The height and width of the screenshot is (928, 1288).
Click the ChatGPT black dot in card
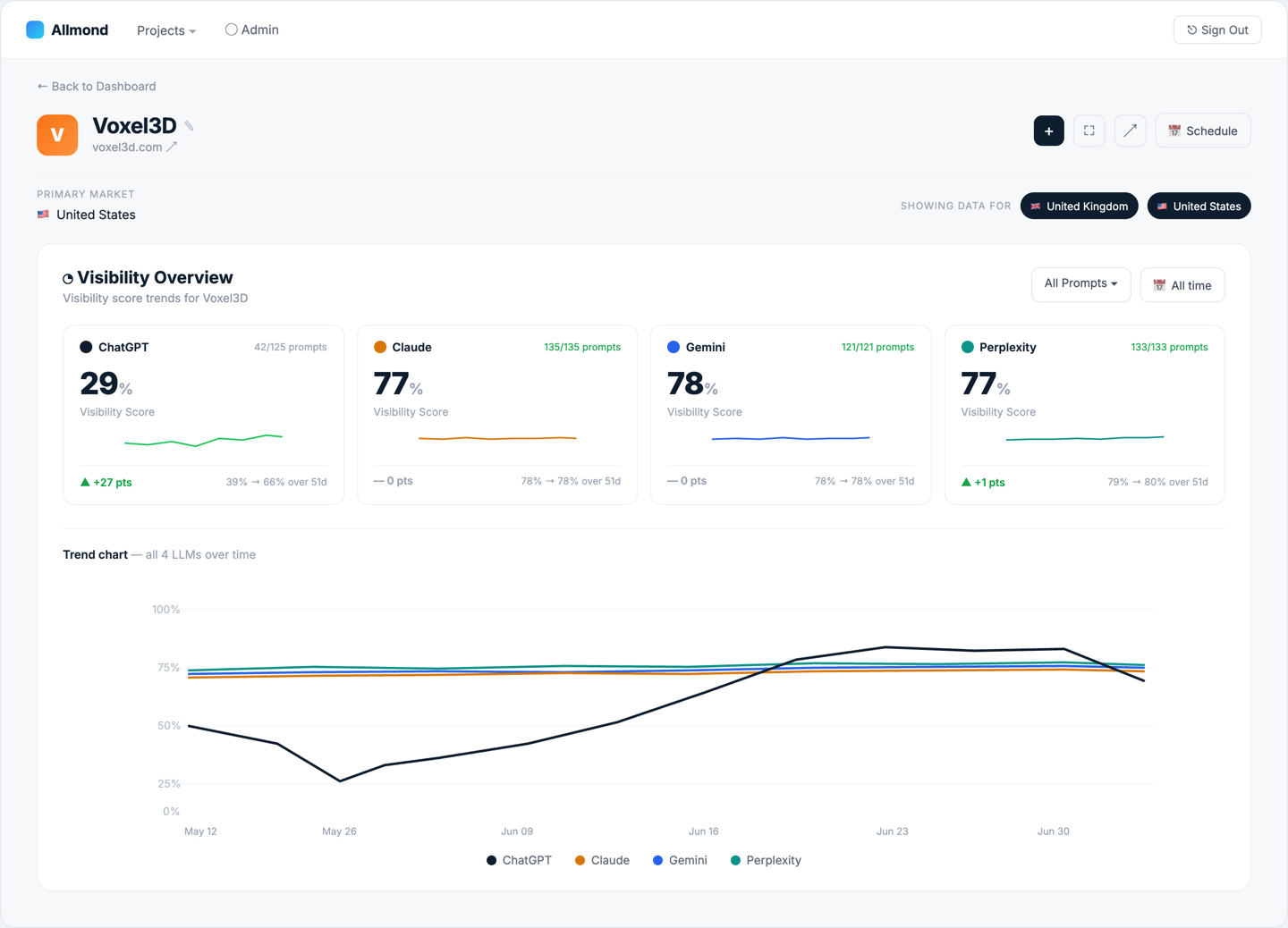86,347
